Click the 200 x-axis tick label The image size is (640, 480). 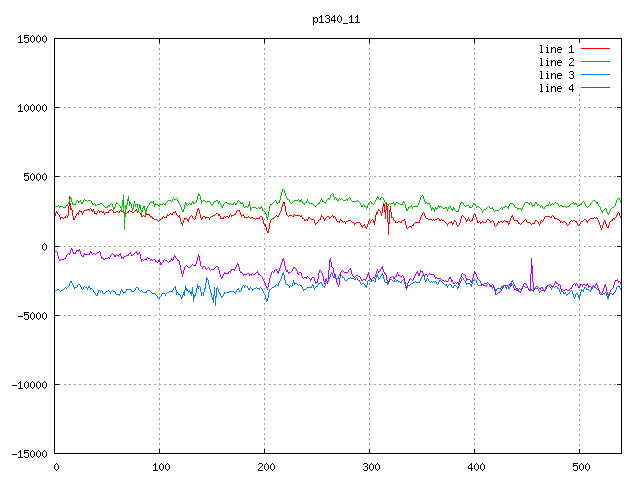click(265, 467)
